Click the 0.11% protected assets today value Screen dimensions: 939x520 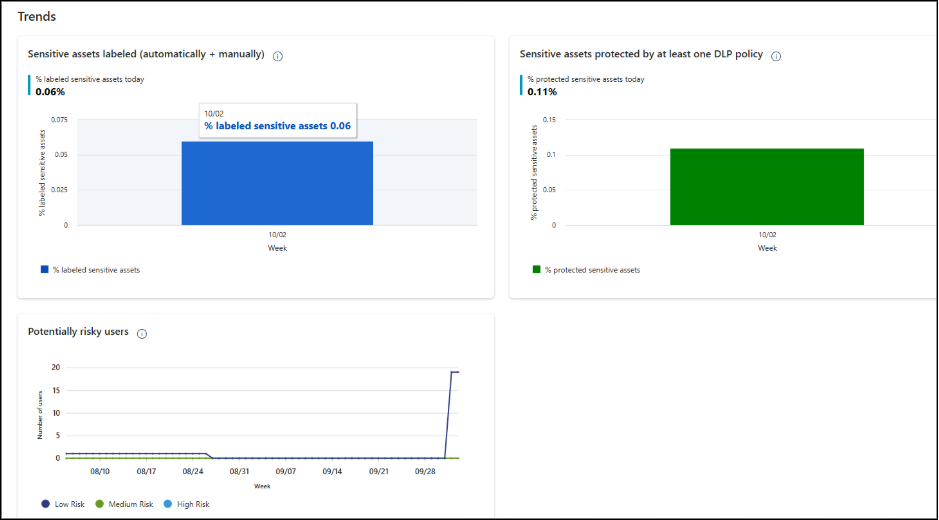point(542,92)
